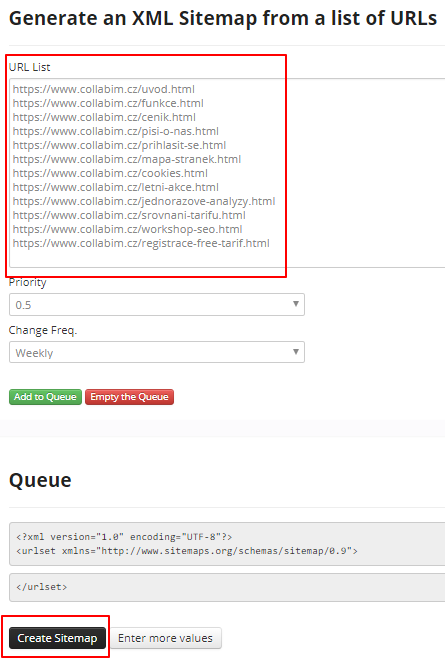Click the srovnani-tarifu.html URL line
The height and width of the screenshot is (660, 445).
[x=129, y=215]
